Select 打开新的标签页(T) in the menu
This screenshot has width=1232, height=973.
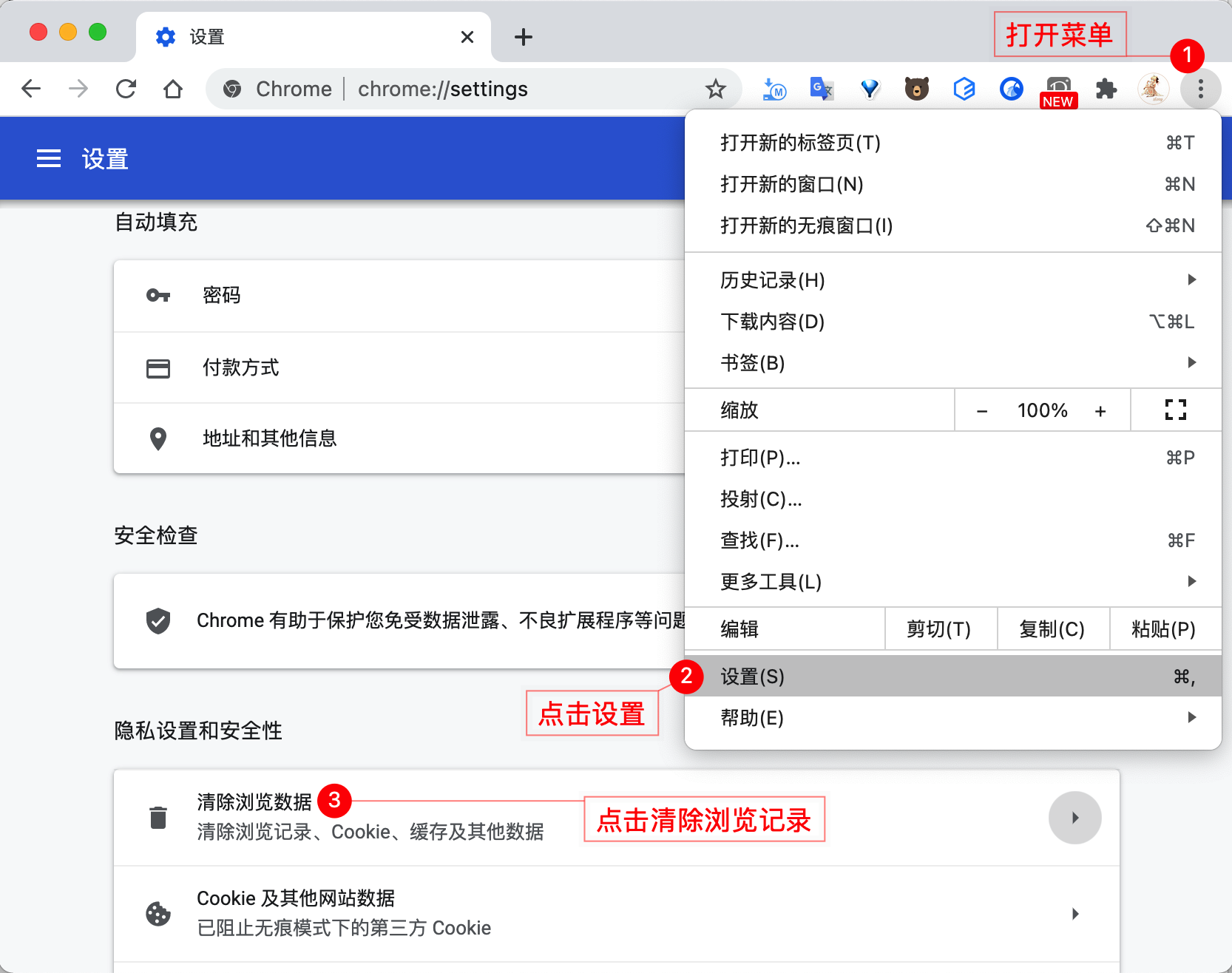[953, 143]
